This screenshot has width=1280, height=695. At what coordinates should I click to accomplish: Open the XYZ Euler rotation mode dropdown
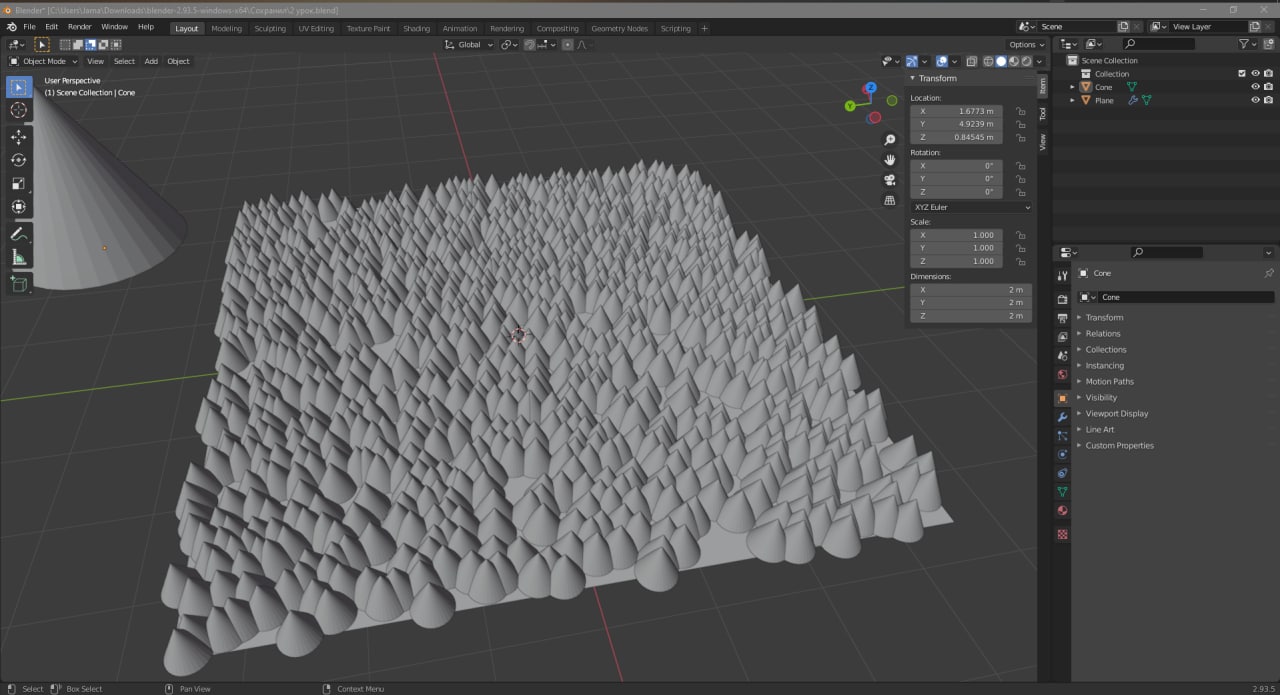[x=970, y=207]
